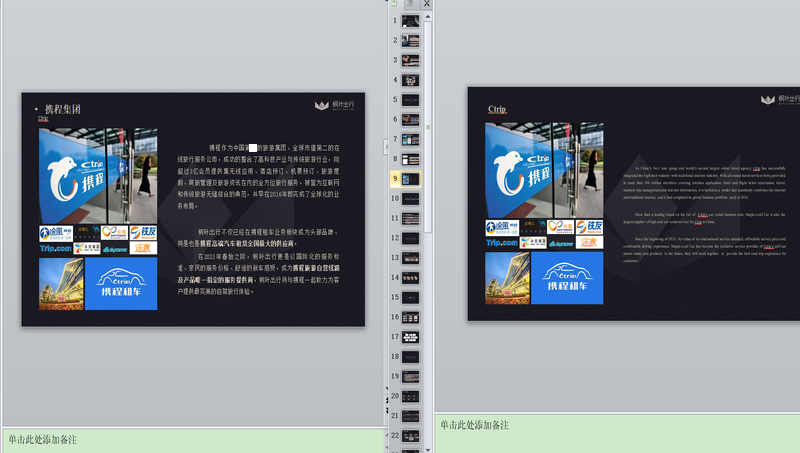This screenshot has height=453, width=800.
Task: Select slide 4 thumbnail
Action: click(x=410, y=80)
